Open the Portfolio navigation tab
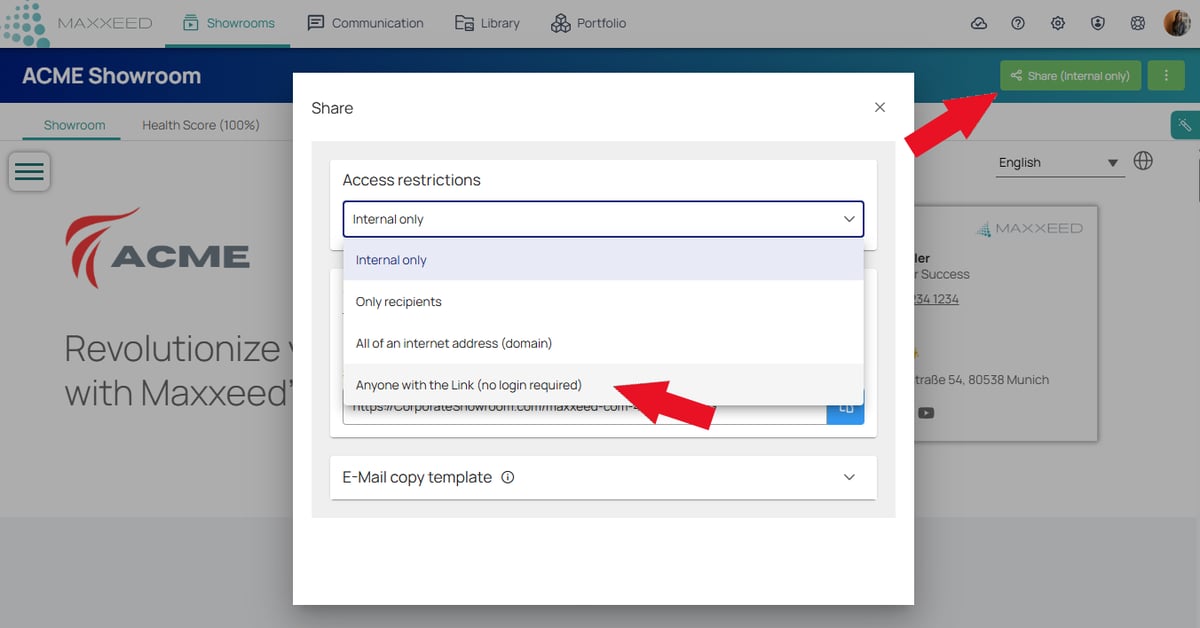 (x=589, y=23)
